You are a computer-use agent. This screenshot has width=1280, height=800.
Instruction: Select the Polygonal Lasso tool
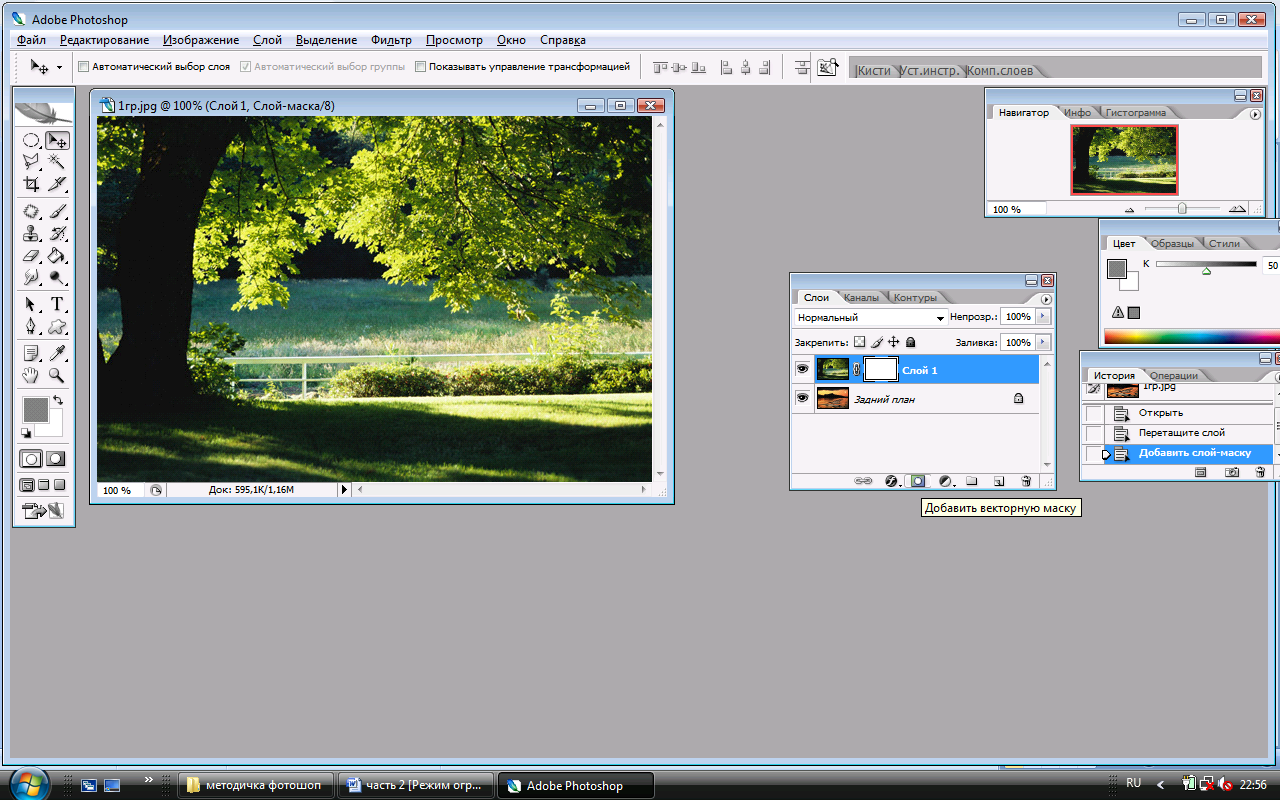click(31, 161)
